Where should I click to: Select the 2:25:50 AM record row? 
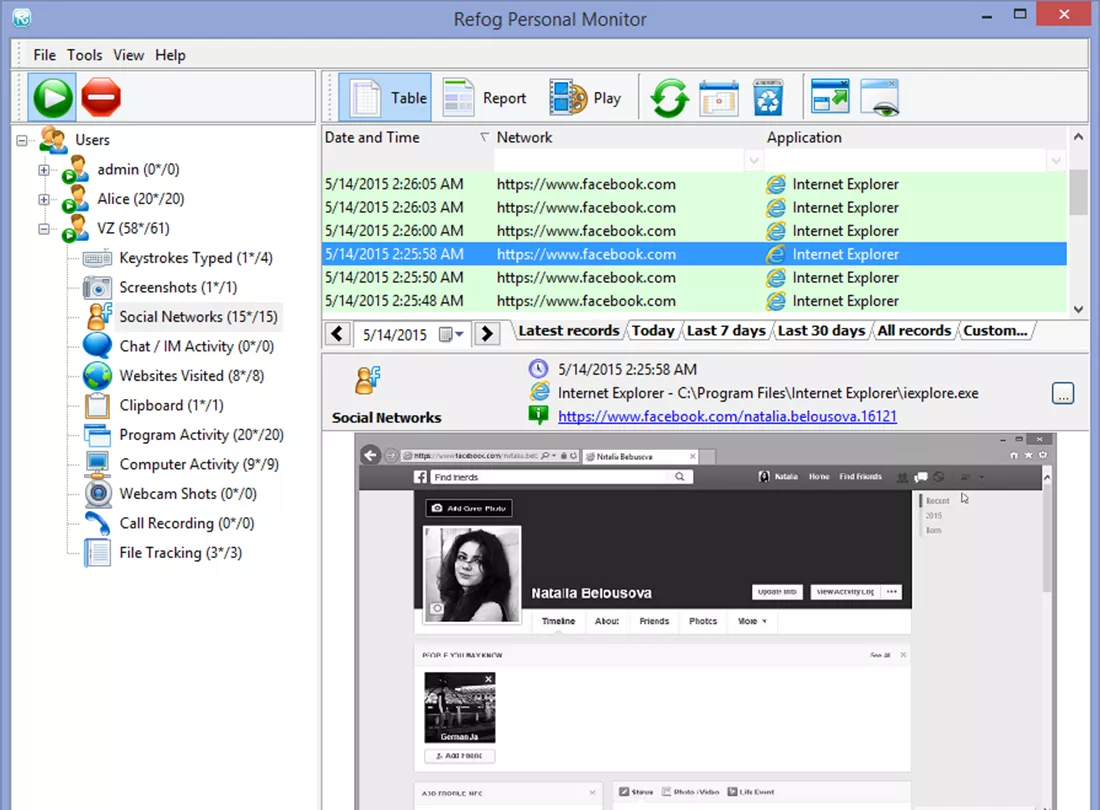pos(695,278)
